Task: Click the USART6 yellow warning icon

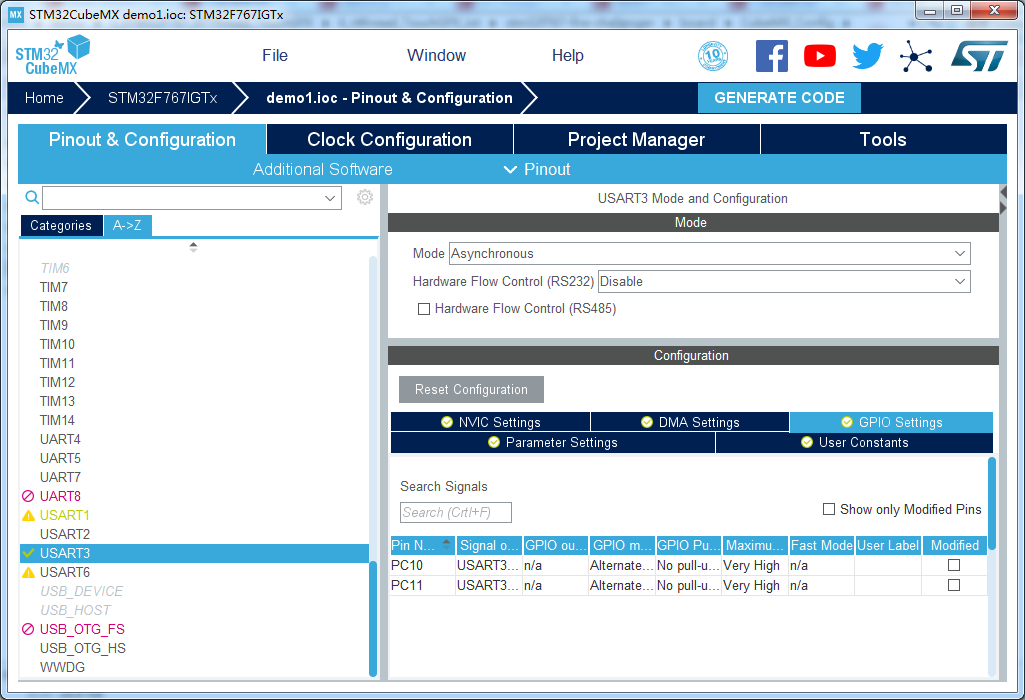Action: coord(28,572)
